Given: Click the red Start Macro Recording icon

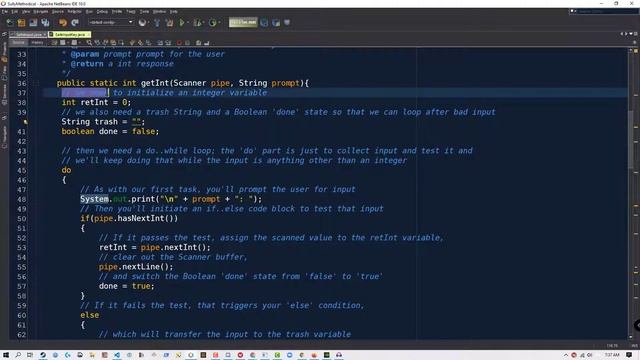Looking at the screenshot, I should pyautogui.click(x=180, y=42).
